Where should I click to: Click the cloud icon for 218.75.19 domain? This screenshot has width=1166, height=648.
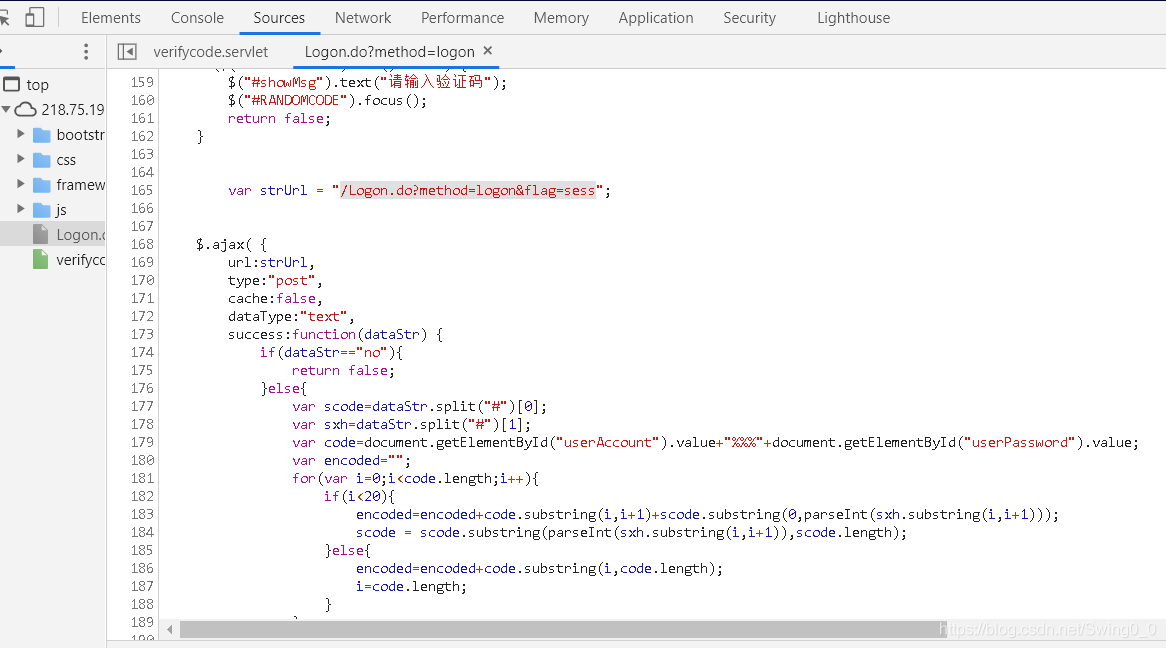point(25,109)
